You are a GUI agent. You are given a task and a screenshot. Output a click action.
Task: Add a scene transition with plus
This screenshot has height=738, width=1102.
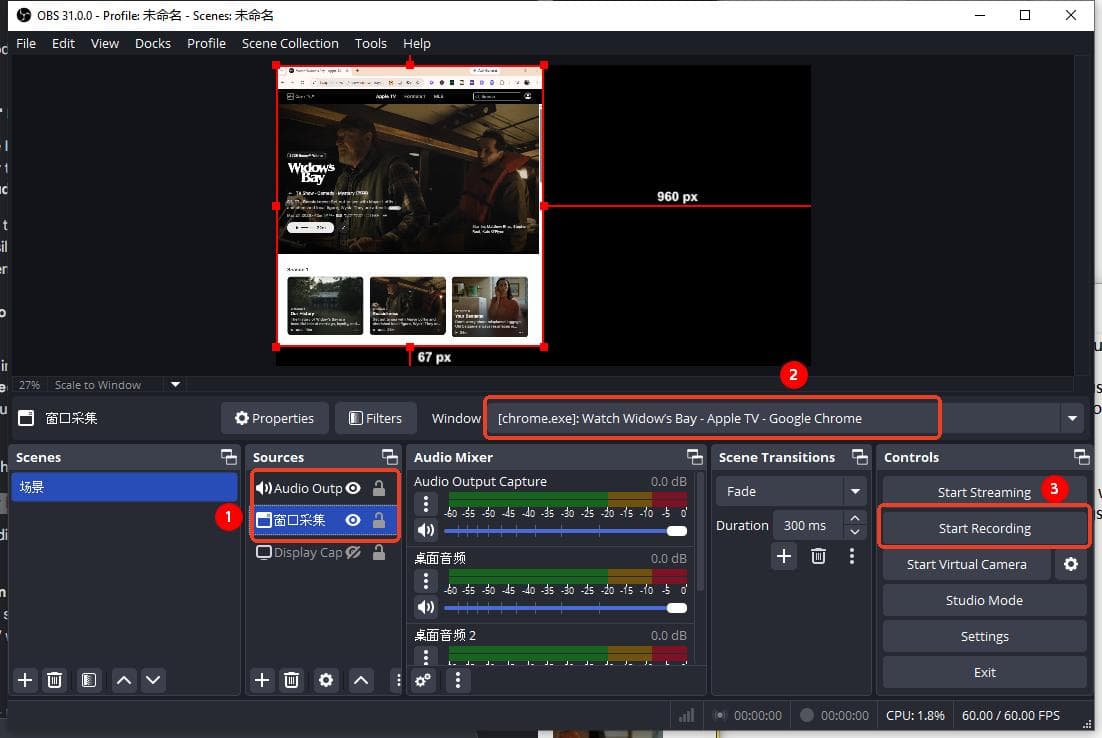tap(784, 557)
